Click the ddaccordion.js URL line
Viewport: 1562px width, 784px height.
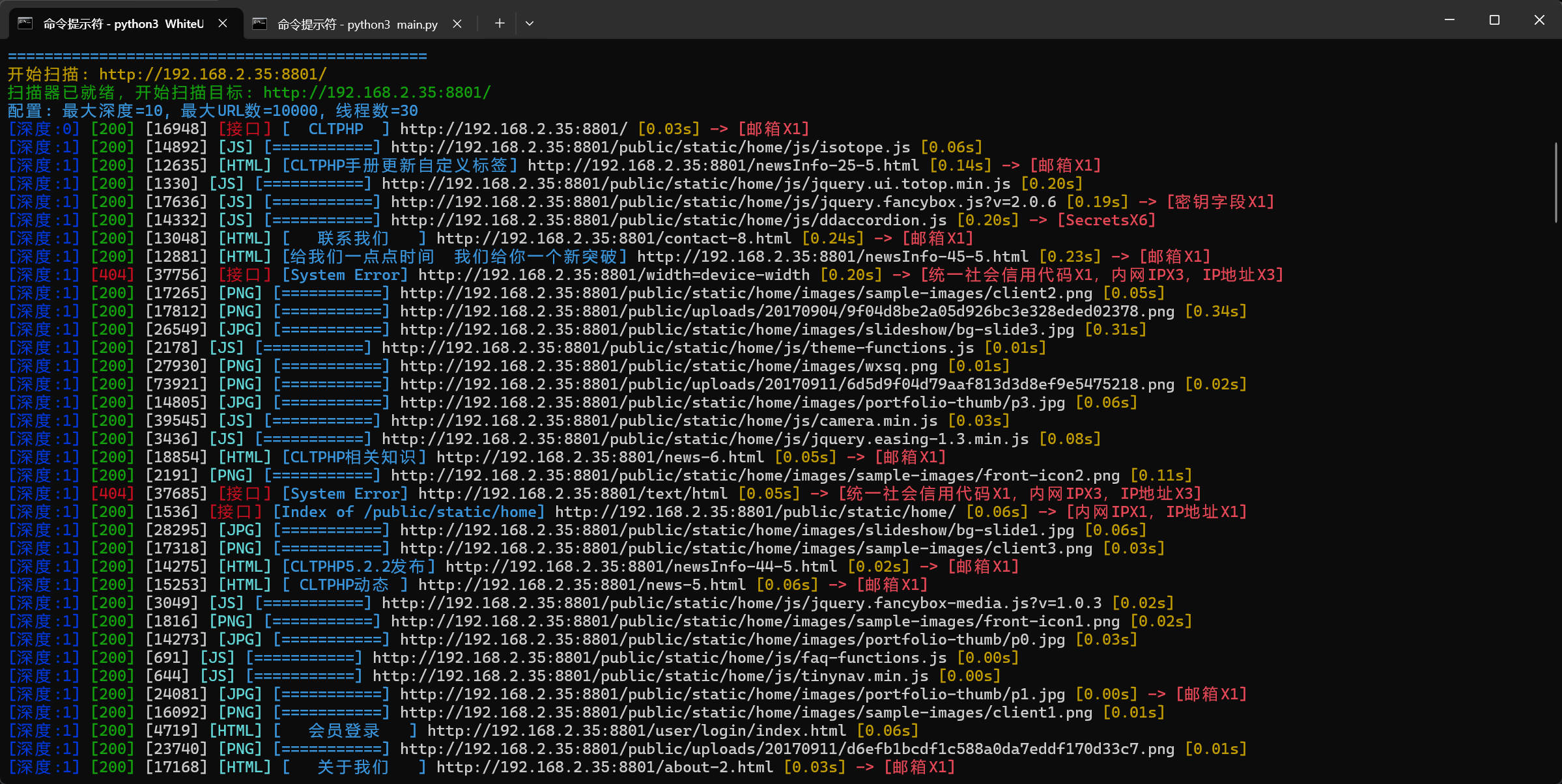[x=668, y=221]
